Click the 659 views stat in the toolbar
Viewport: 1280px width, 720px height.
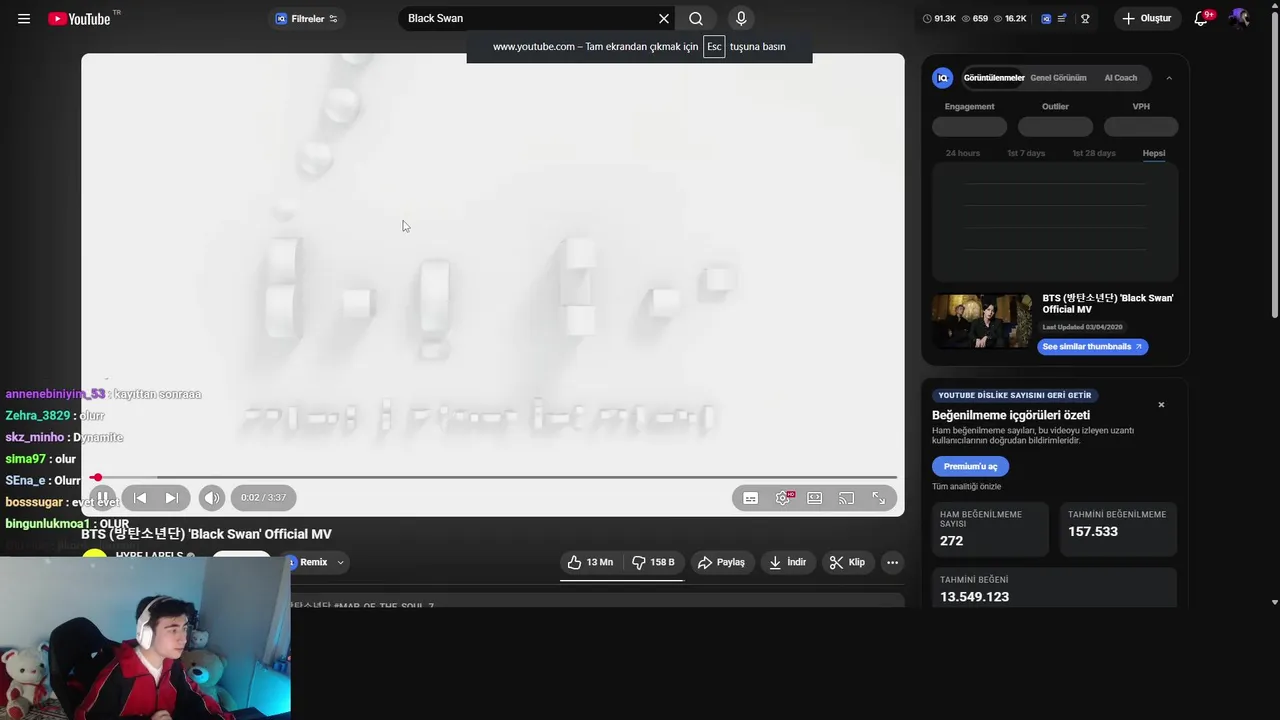tap(975, 18)
